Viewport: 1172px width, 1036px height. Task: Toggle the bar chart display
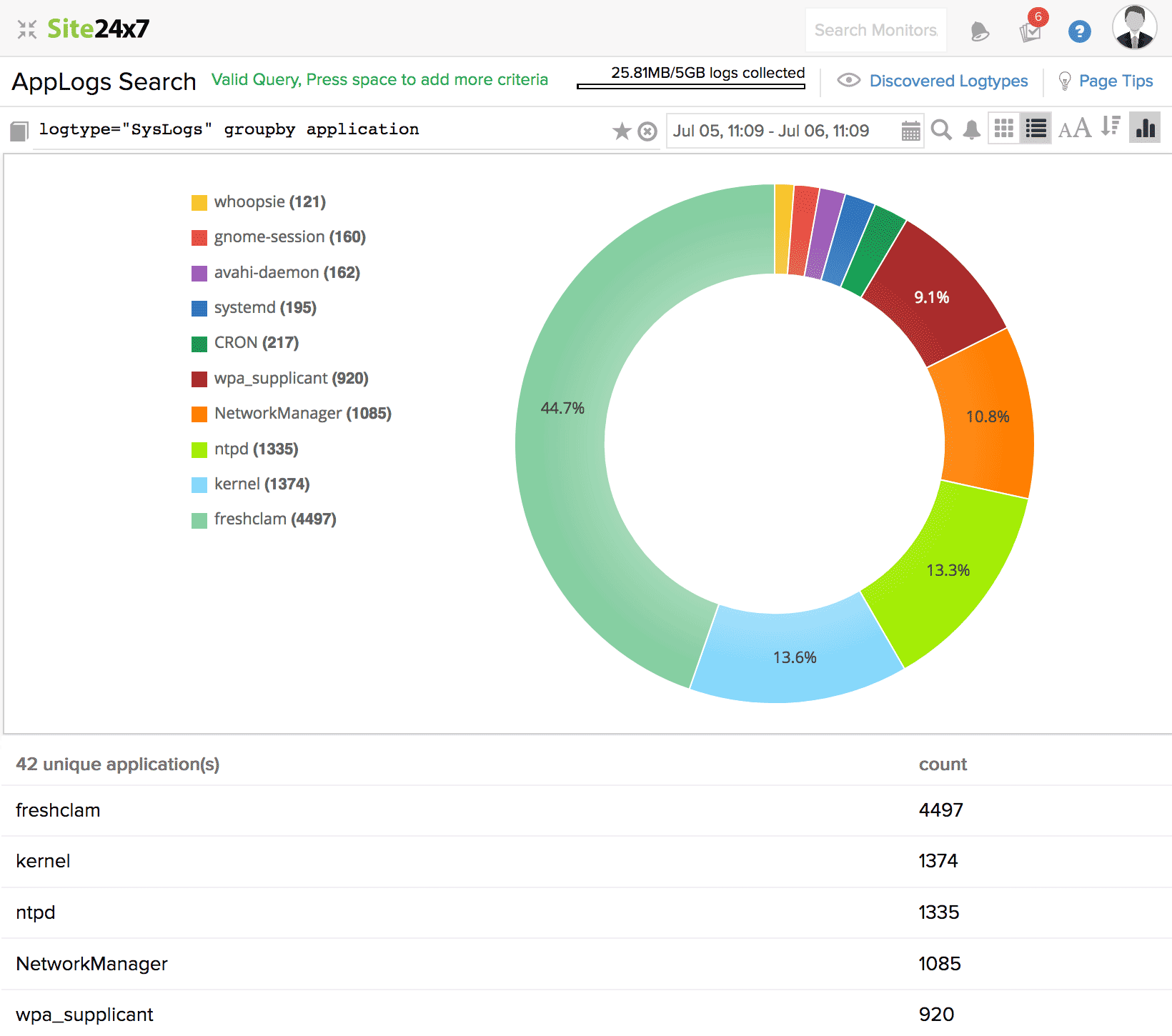point(1145,129)
